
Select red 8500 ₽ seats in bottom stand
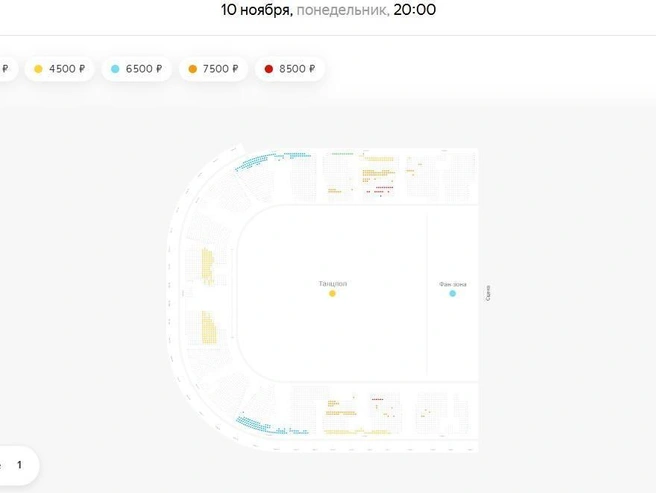(x=377, y=399)
